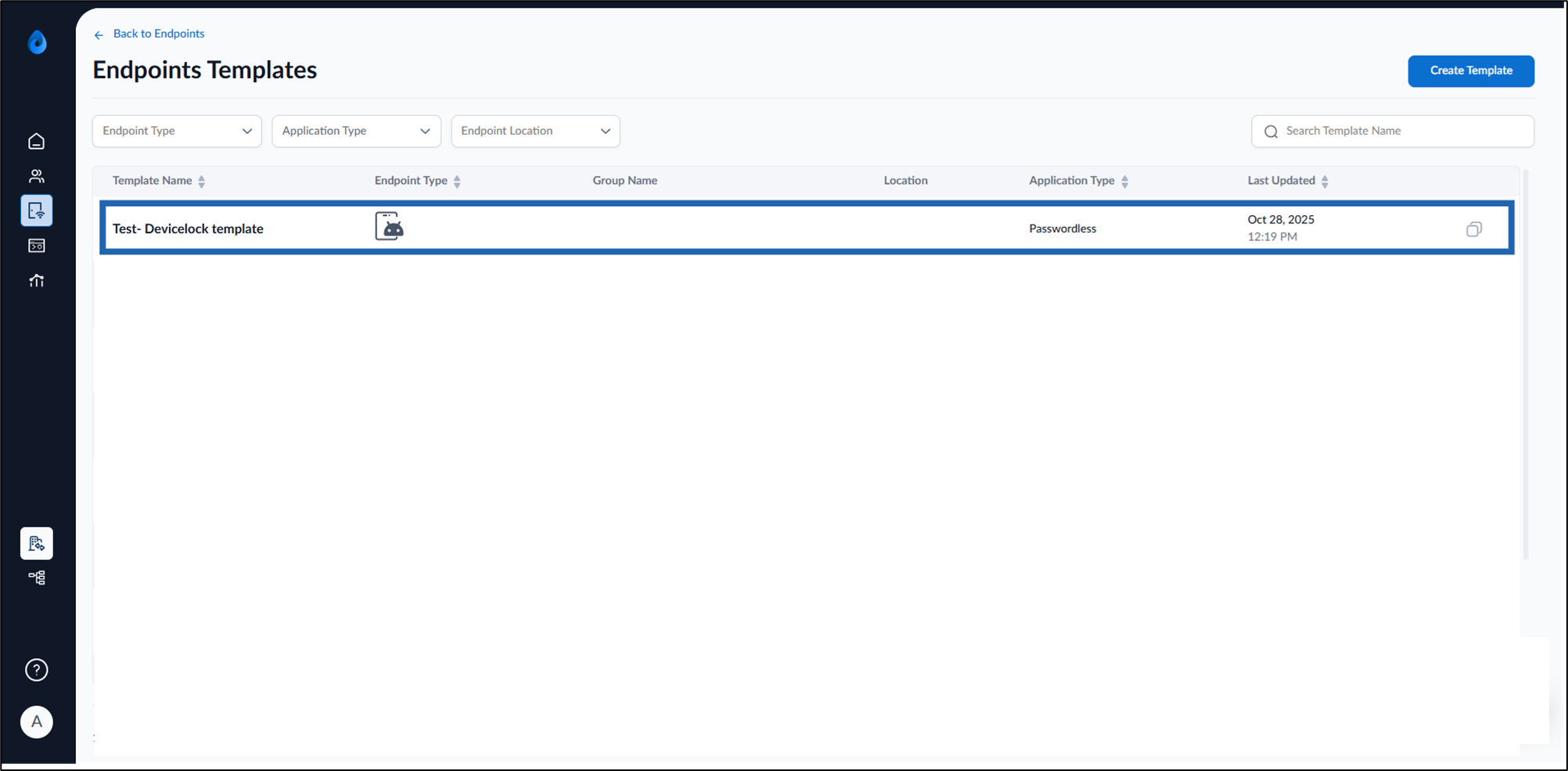This screenshot has height=771, width=1568.
Task: Sort by Template Name arrows
Action: pyautogui.click(x=202, y=182)
